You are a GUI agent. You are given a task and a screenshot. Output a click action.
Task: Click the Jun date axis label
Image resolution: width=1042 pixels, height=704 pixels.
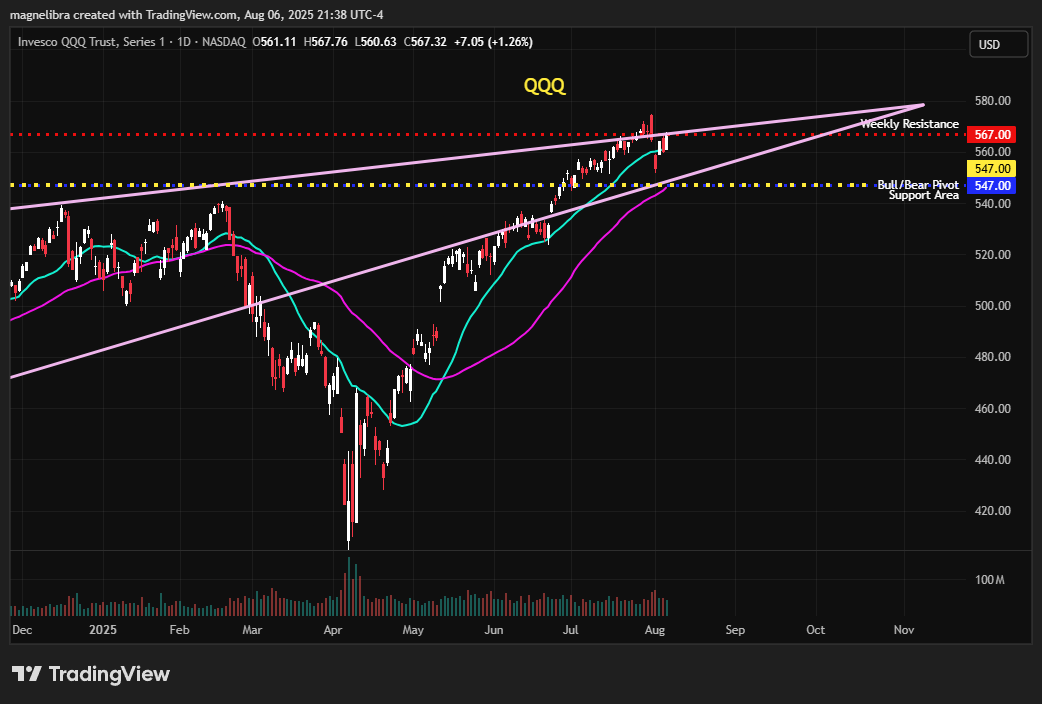coord(494,630)
